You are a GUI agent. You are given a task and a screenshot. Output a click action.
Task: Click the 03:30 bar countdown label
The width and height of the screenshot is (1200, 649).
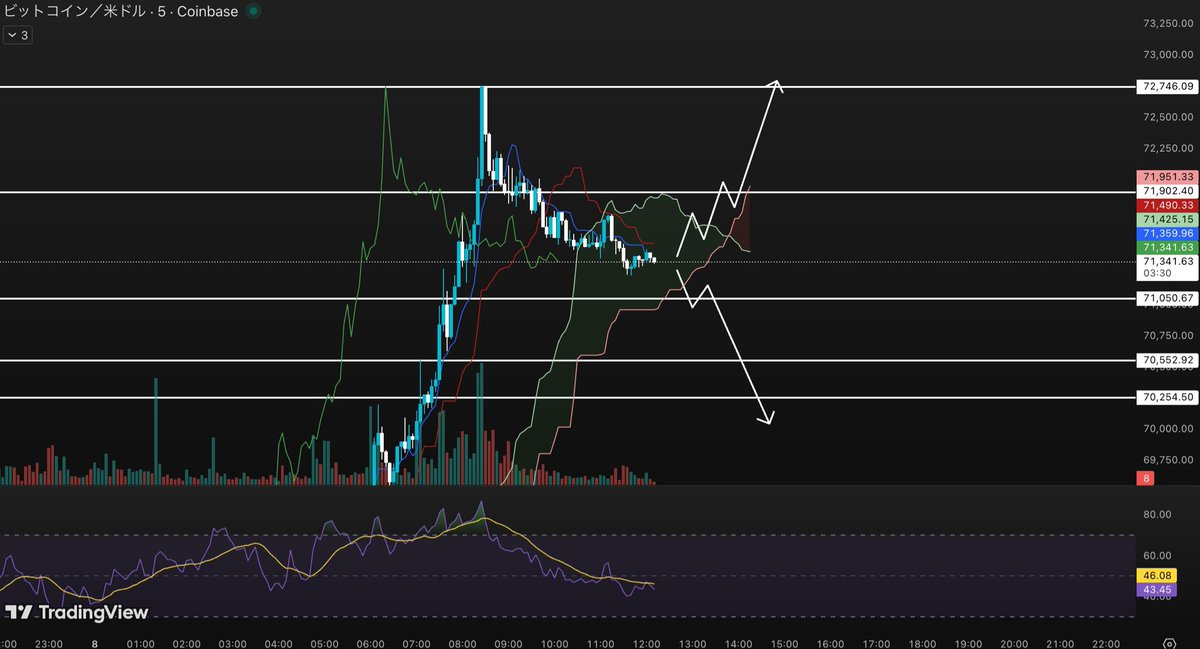pyautogui.click(x=1159, y=272)
